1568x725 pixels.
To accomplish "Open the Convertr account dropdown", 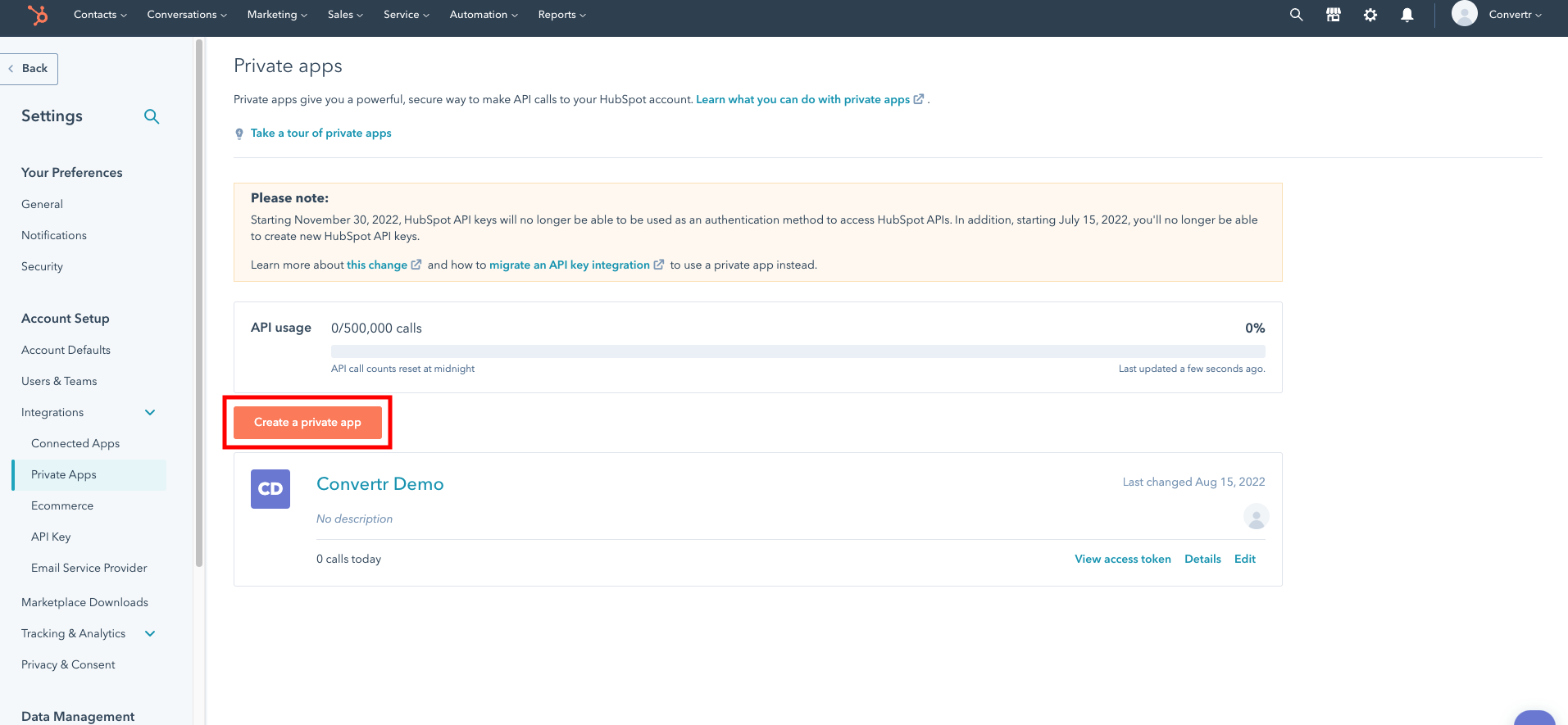I will pos(1515,15).
